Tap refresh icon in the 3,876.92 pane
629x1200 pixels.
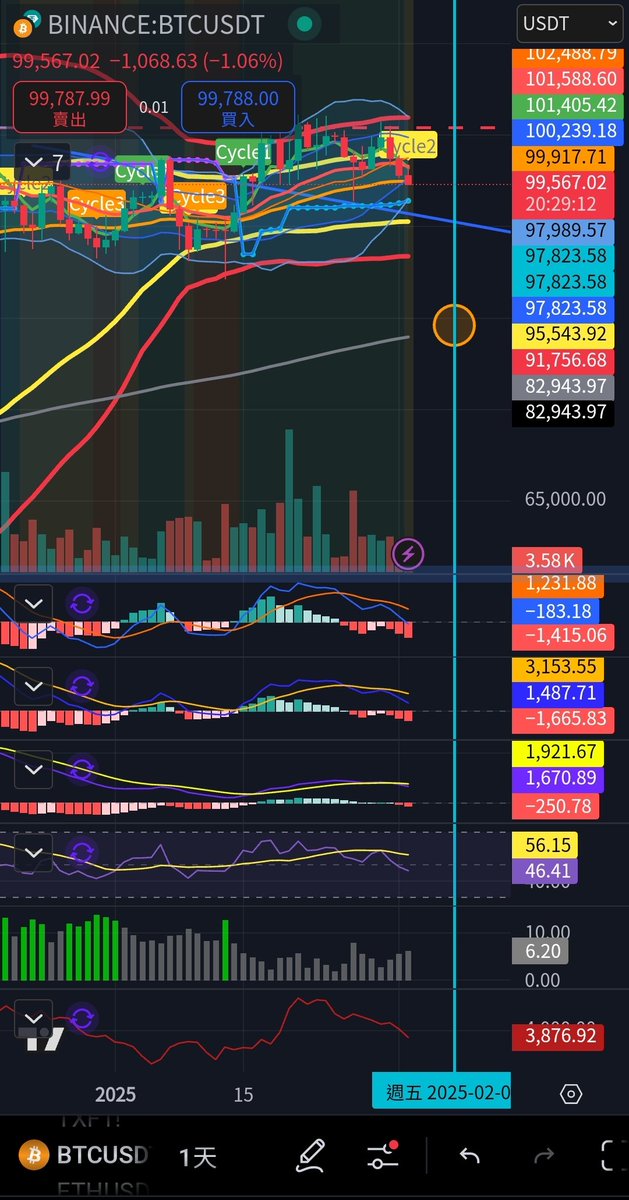[x=82, y=1019]
